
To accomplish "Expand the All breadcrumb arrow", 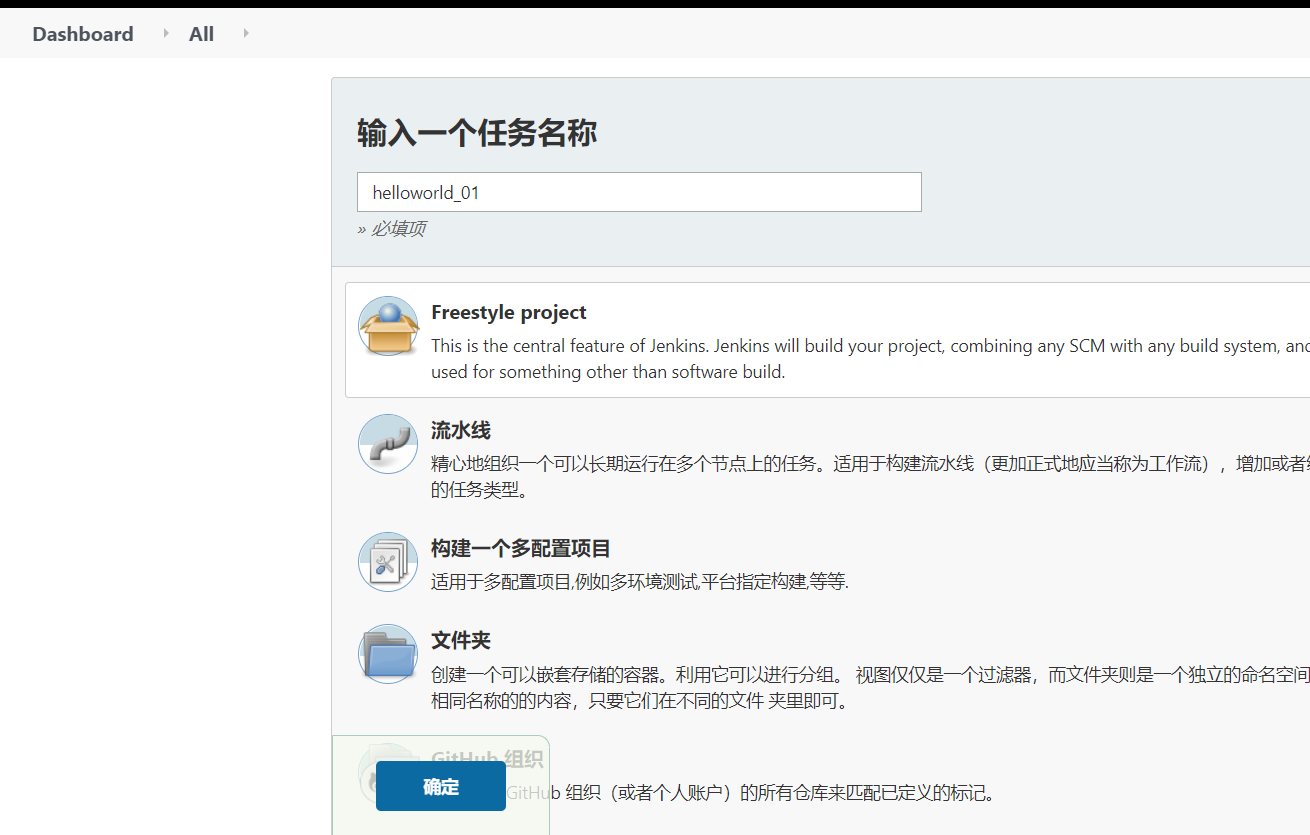I will 246,33.
